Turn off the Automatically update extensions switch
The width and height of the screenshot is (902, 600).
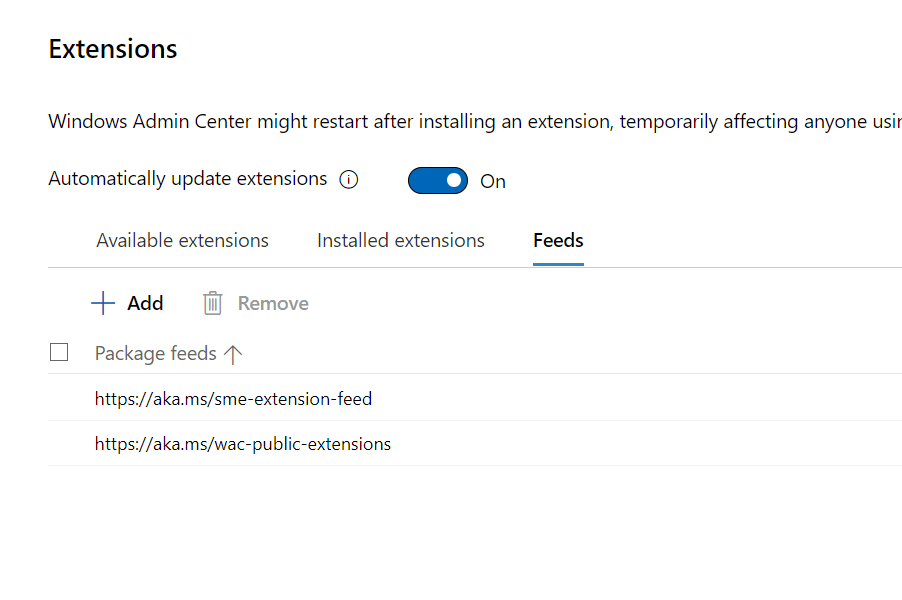point(438,181)
